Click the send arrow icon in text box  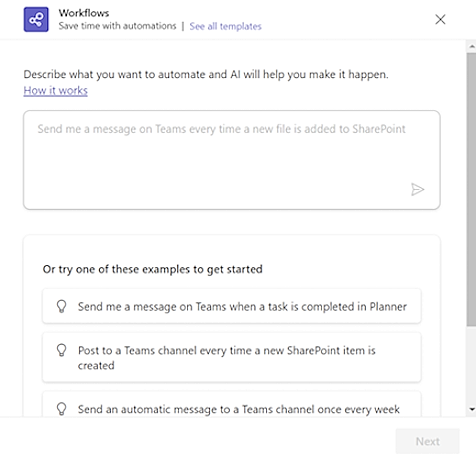tap(417, 189)
